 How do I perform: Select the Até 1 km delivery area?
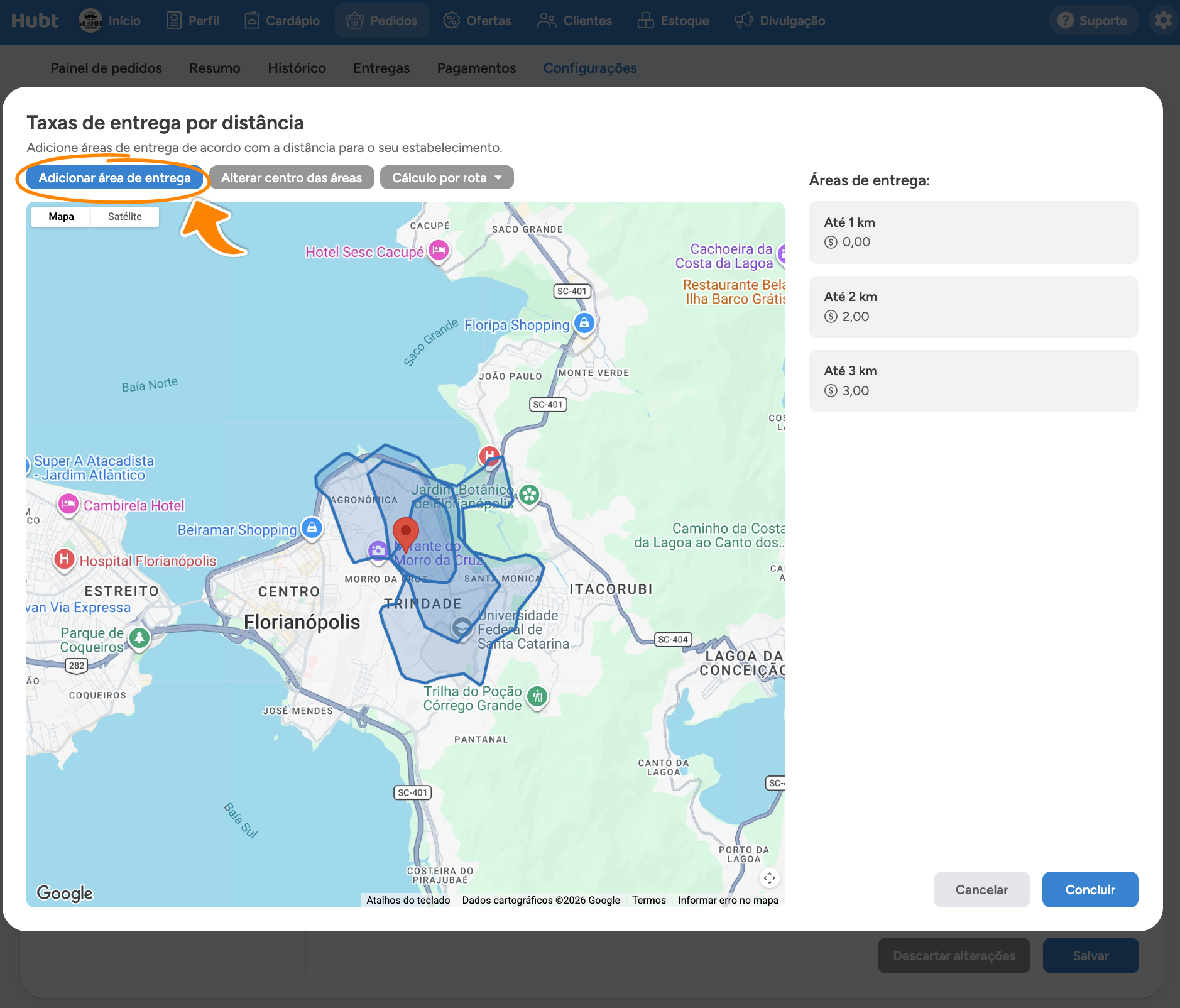coord(973,233)
